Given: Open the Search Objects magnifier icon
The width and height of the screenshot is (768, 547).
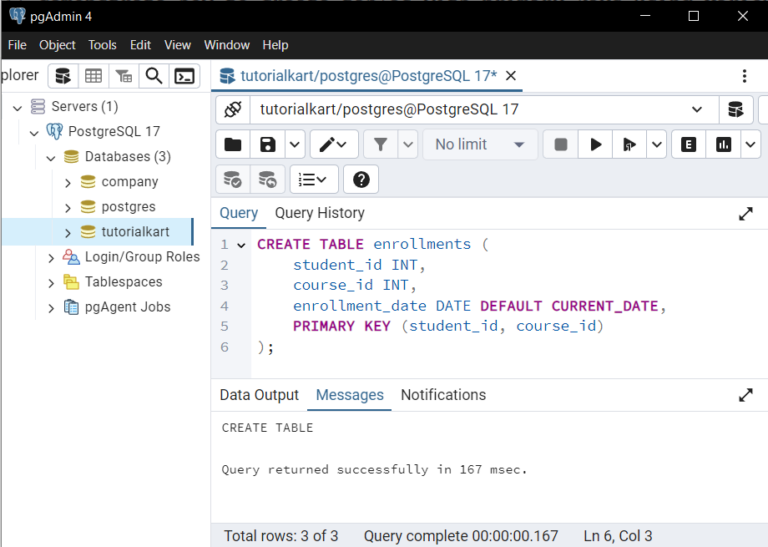Looking at the screenshot, I should 154,76.
